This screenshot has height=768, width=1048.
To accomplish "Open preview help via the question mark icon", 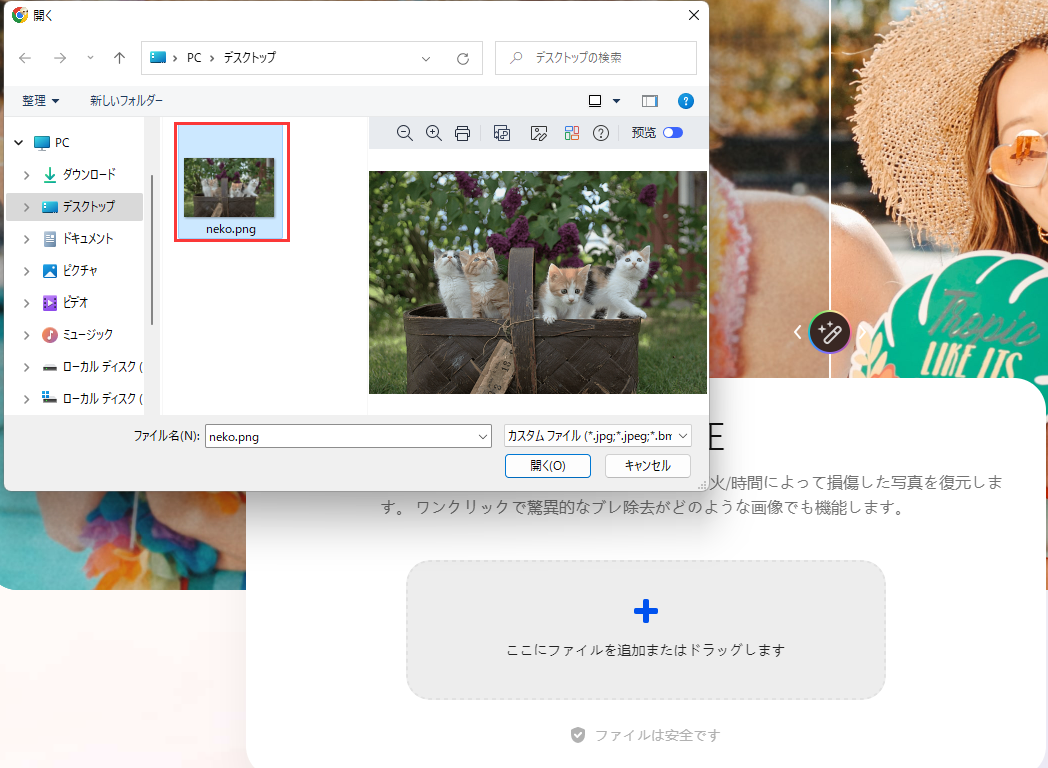I will (x=600, y=132).
